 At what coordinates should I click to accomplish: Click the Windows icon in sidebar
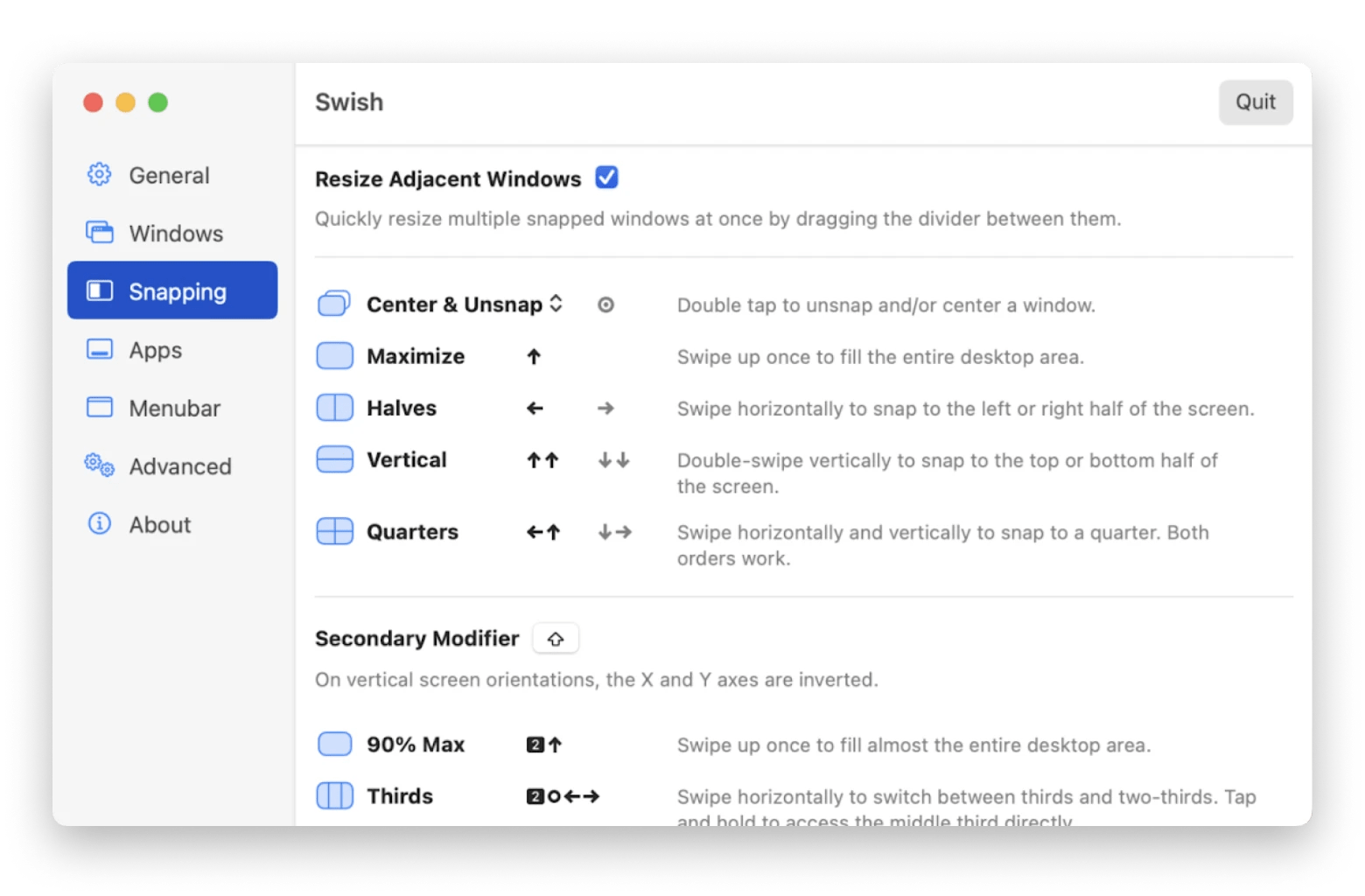point(99,233)
